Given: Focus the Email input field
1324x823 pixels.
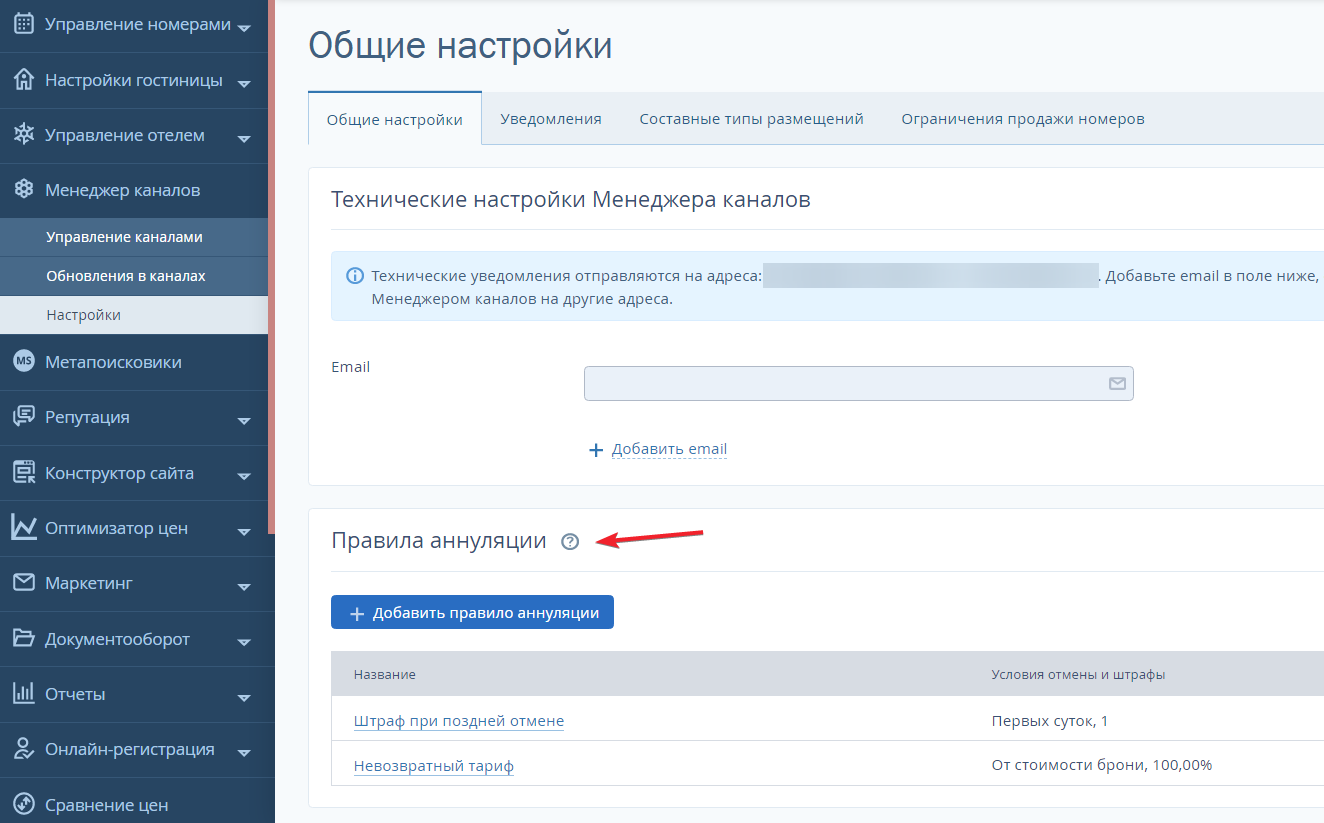Looking at the screenshot, I should pos(858,383).
